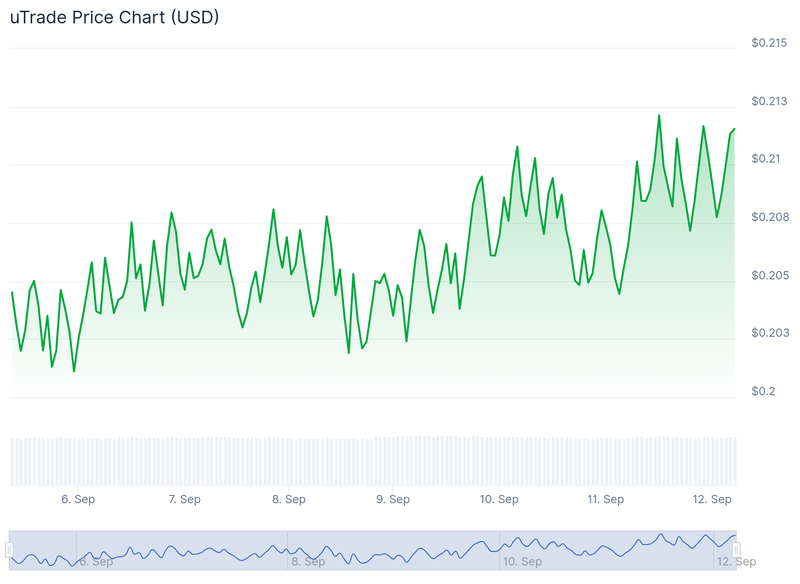Click the highest peak of the price line
Viewport: 800px width, 584px height.
coord(659,115)
